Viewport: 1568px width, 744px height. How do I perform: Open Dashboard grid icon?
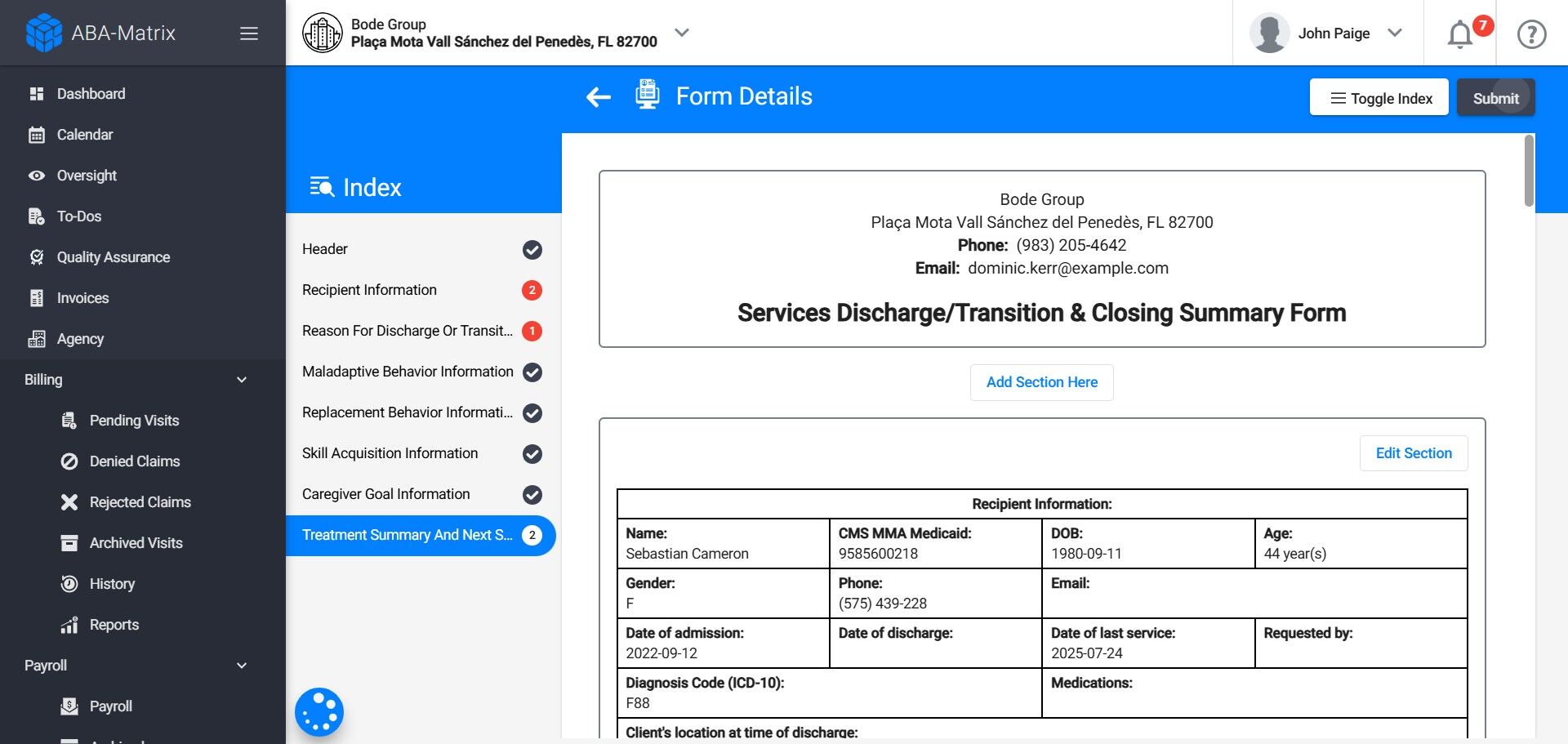(37, 94)
